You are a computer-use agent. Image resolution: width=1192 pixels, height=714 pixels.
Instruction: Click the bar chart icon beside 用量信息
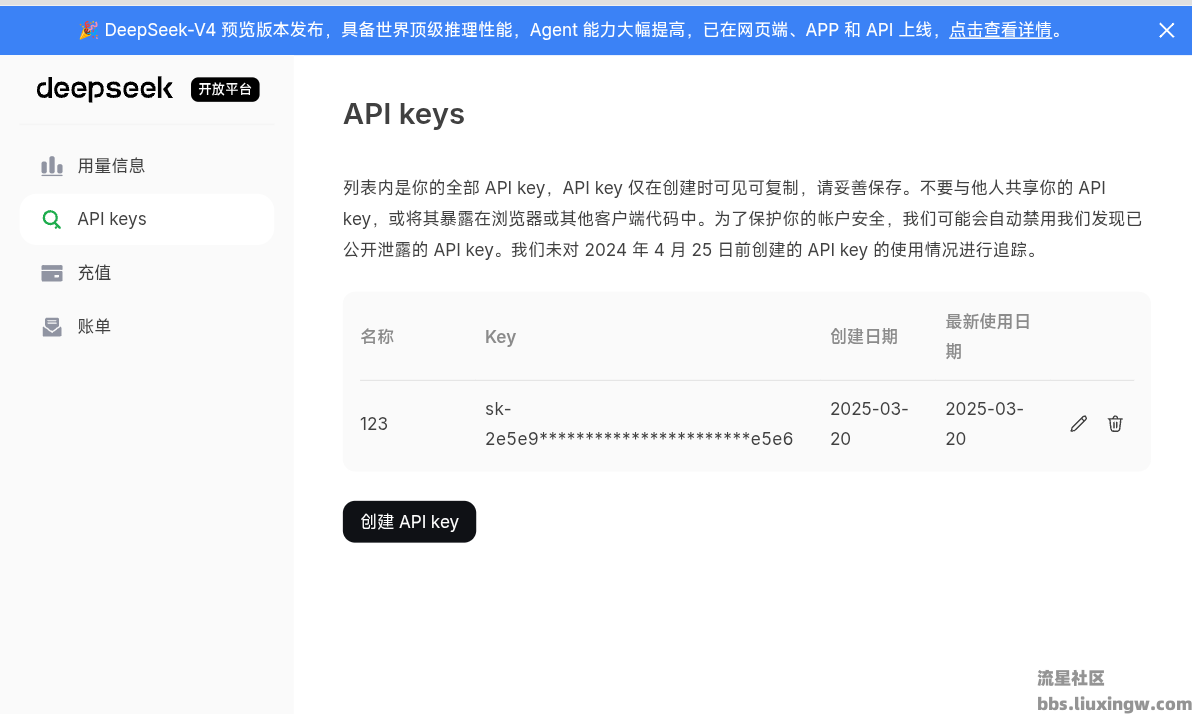[x=52, y=166]
